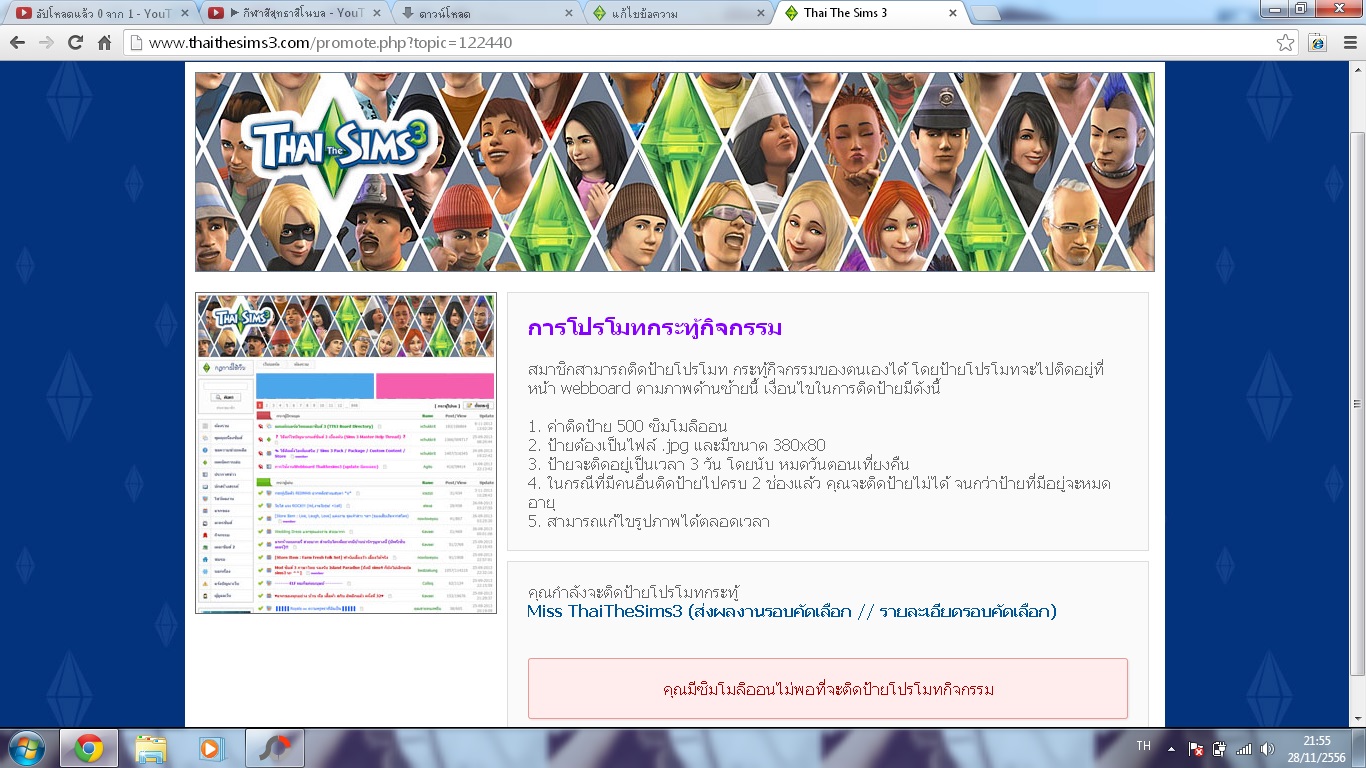The width and height of the screenshot is (1366, 768).
Task: Click the browser Forward arrow
Action: [46, 43]
